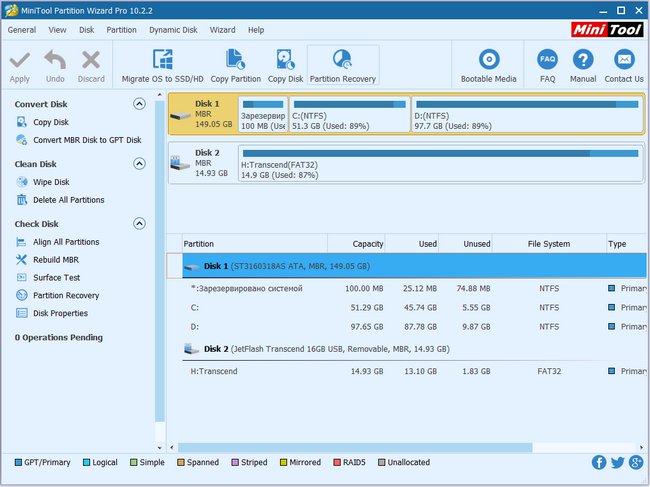
Task: Click the Apply checkmark icon
Action: coord(19,61)
